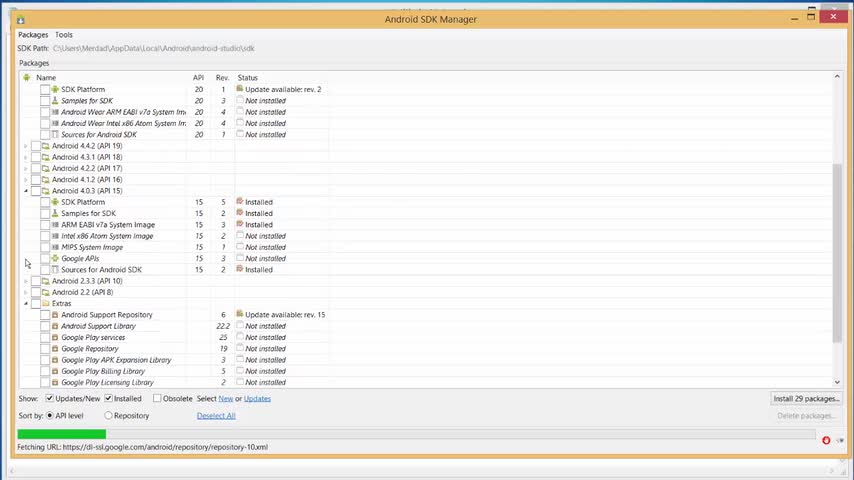Screen dimensions: 854x480
Task: Expand the Android 4.1.2 (API 16) node
Action: [26, 180]
